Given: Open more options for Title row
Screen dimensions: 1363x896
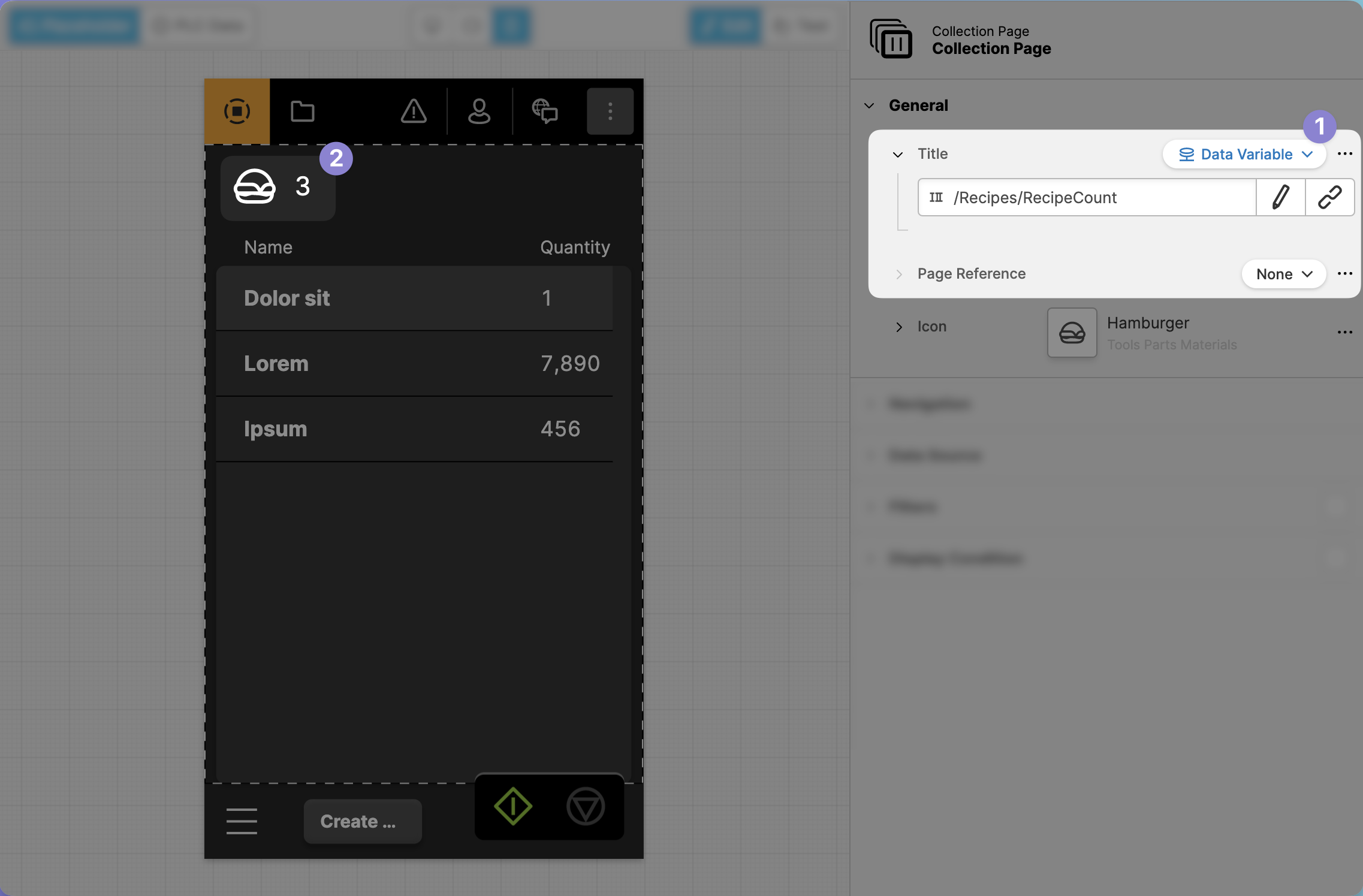Looking at the screenshot, I should click(x=1344, y=154).
